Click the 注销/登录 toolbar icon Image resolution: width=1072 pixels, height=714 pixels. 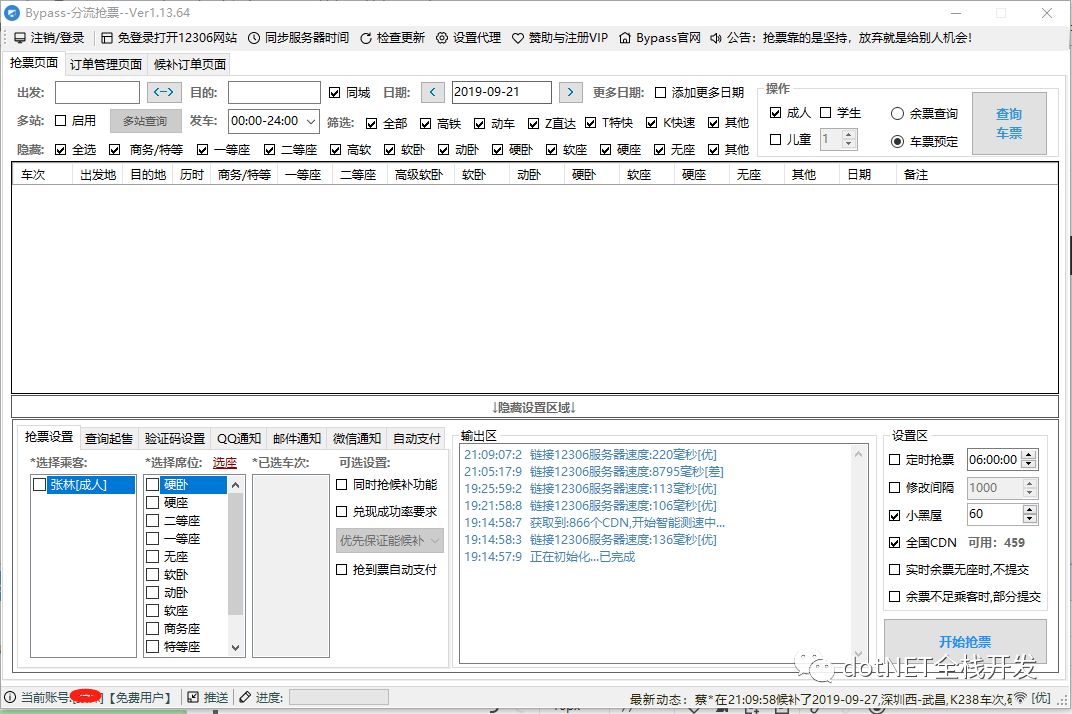tap(20, 38)
